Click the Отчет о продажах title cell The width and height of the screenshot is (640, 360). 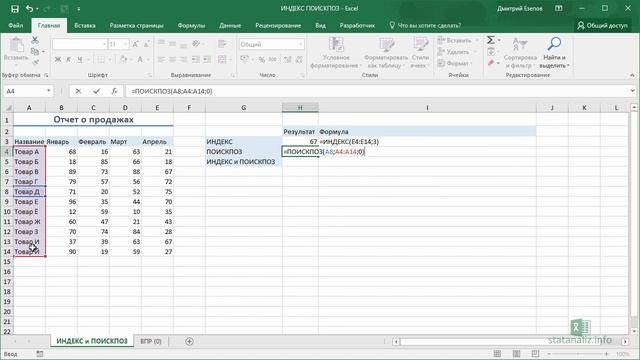pyautogui.click(x=93, y=120)
